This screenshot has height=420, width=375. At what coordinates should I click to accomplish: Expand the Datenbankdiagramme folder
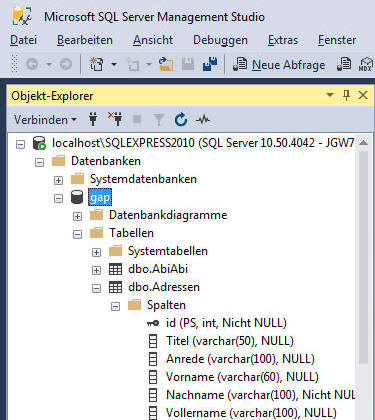tap(77, 216)
